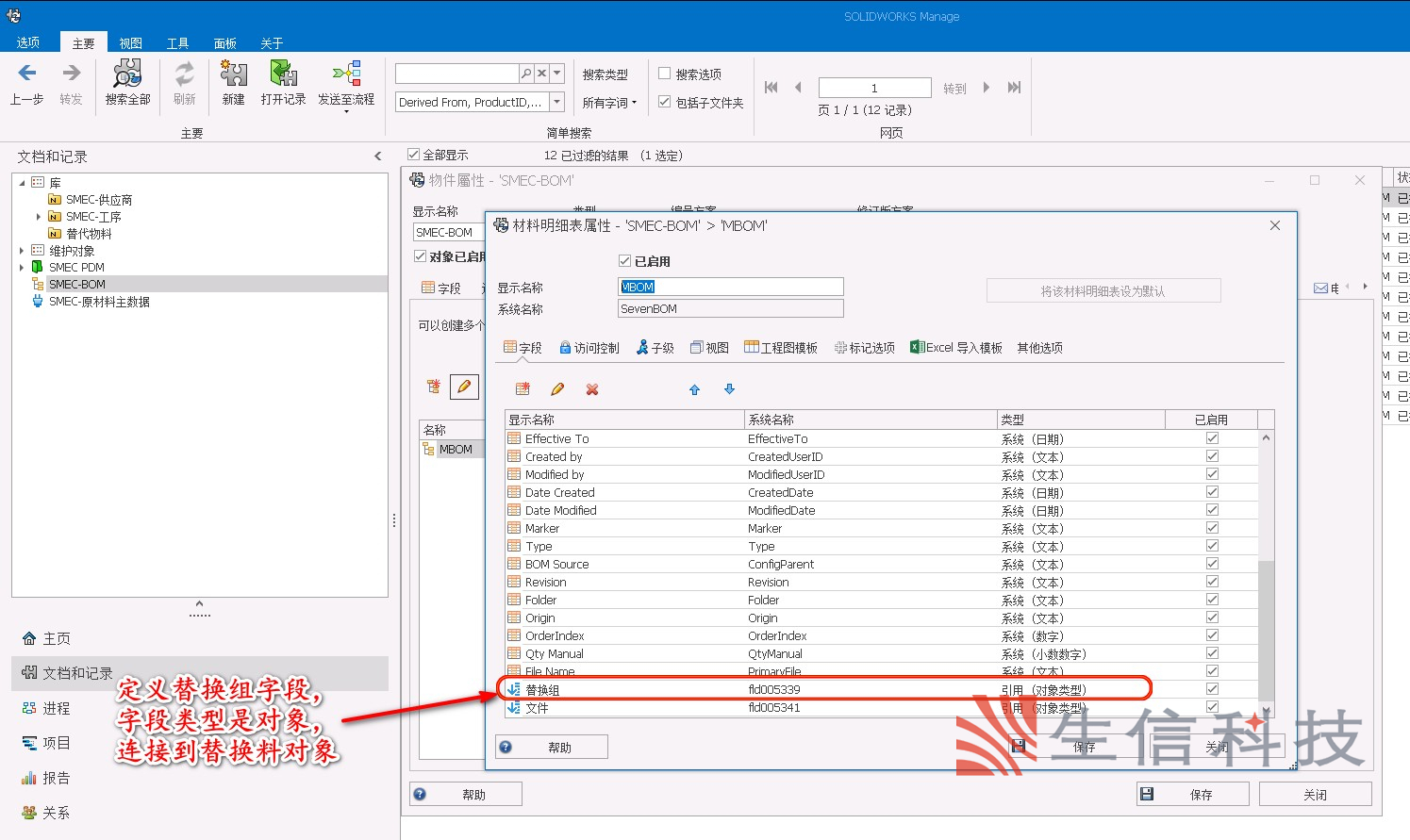Open 发送至流程 dropdown arrow
This screenshot has height=840, width=1410.
coord(346,112)
